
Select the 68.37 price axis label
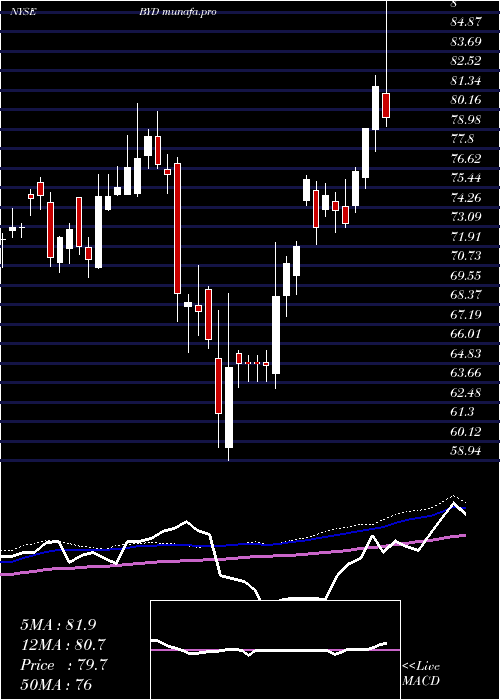(x=466, y=295)
